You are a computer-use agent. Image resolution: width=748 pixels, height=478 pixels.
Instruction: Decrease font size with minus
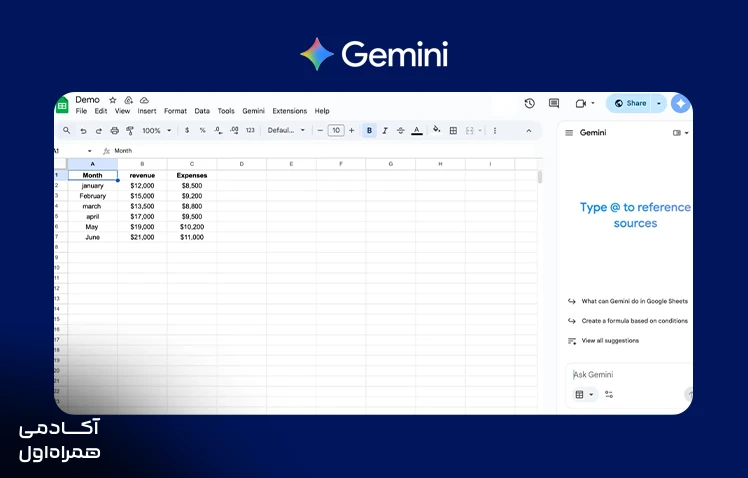coord(320,130)
